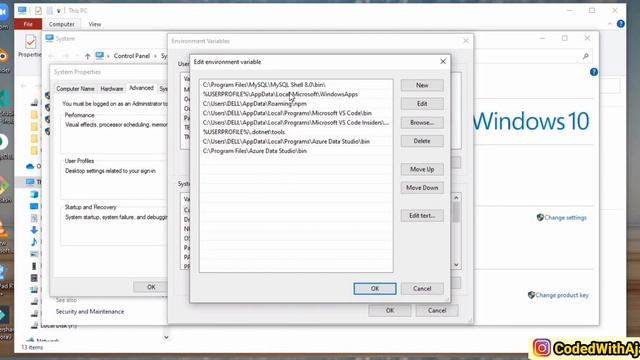This screenshot has height=360, width=640.
Task: Open Zoom icon on desktop
Action: (x=3, y=12)
